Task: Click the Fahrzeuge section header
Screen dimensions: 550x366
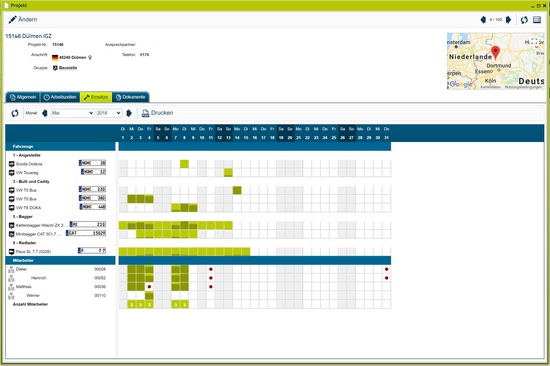Action: (x=60, y=146)
